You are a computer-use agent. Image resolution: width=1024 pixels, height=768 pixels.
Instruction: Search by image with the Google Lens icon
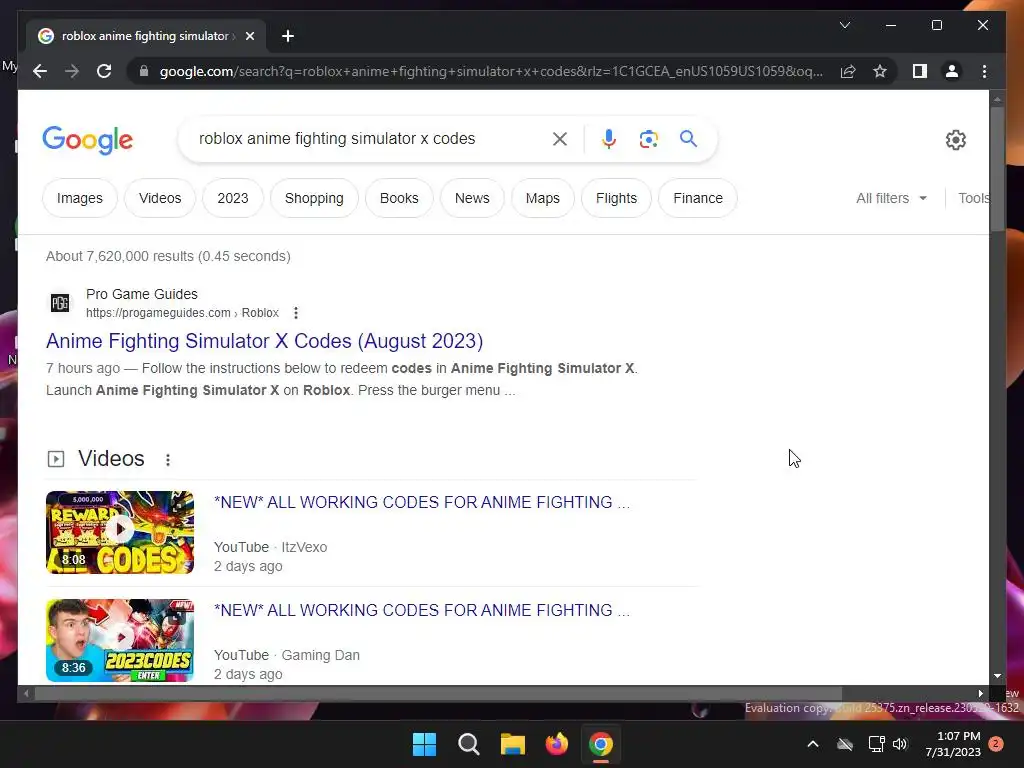[x=648, y=139]
